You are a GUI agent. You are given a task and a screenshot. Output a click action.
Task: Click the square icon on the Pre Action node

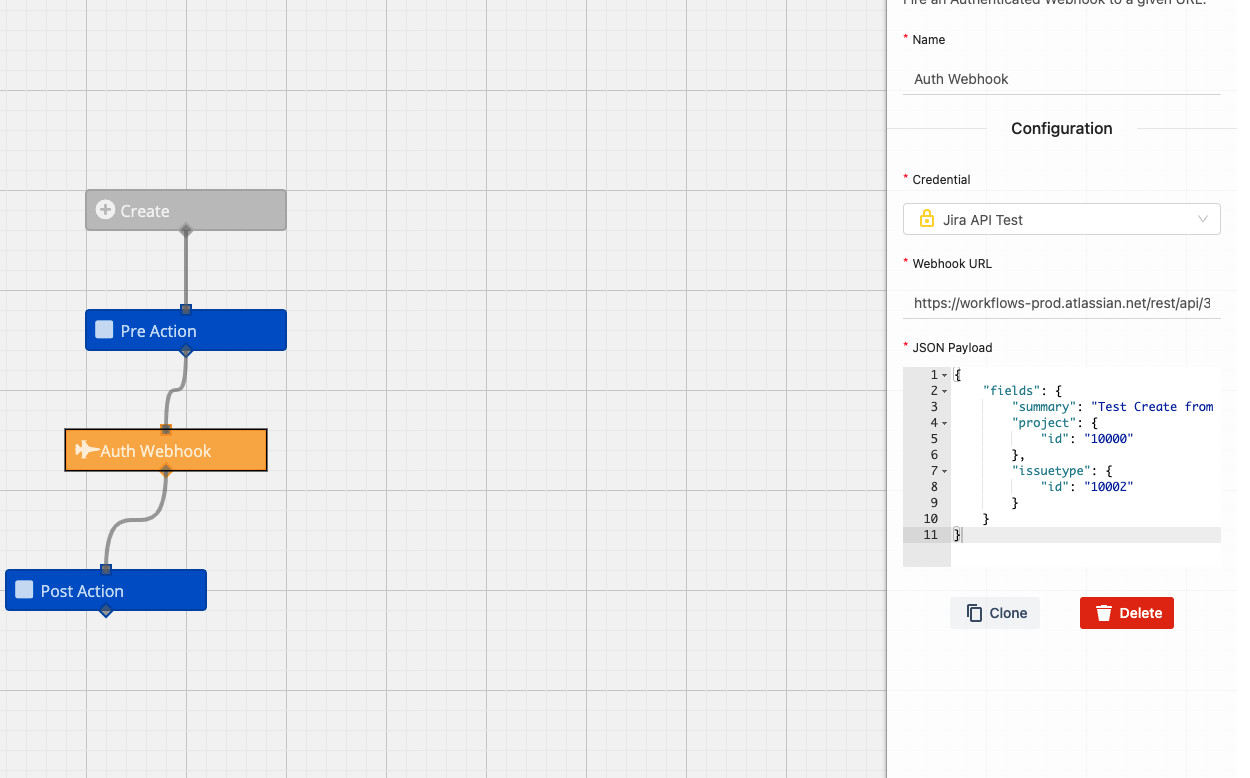tap(104, 329)
